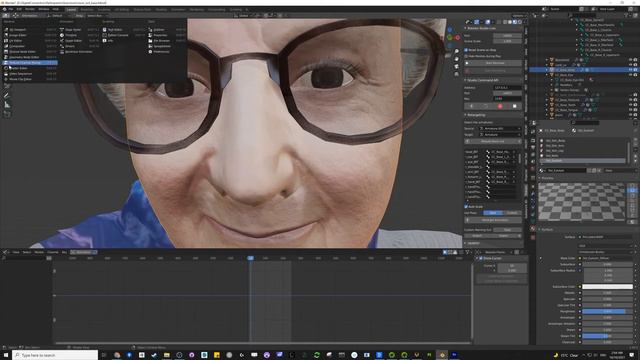Click the Drivers editor icon

click(62, 46)
